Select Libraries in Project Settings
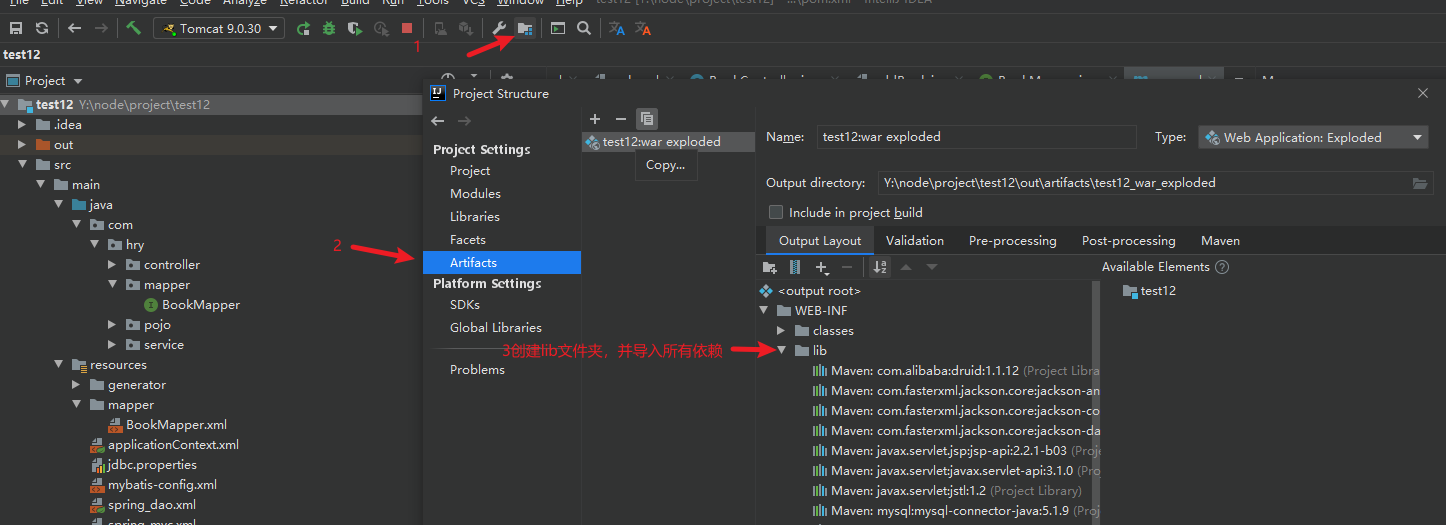The width and height of the screenshot is (1446, 525). pos(475,217)
